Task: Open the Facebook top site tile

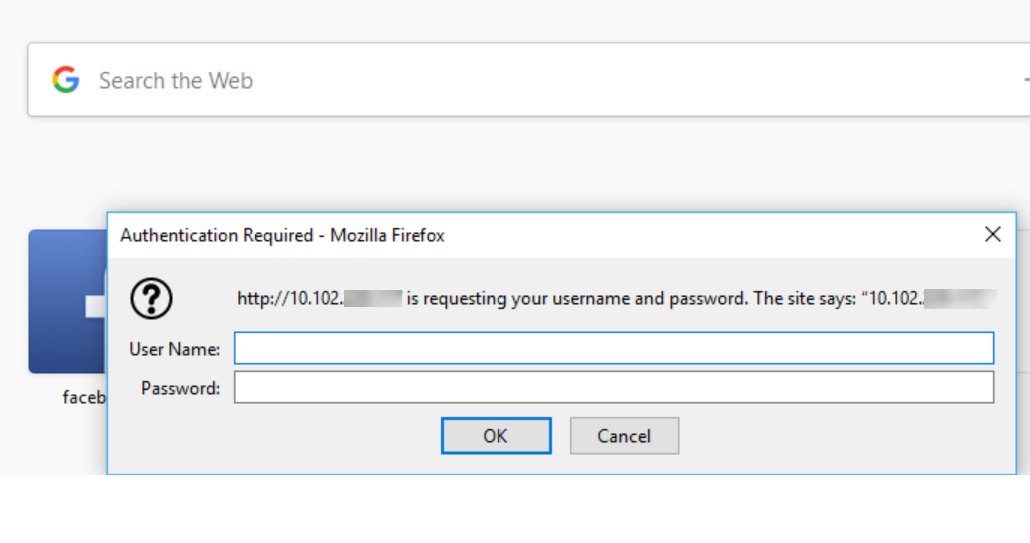Action: coord(67,301)
